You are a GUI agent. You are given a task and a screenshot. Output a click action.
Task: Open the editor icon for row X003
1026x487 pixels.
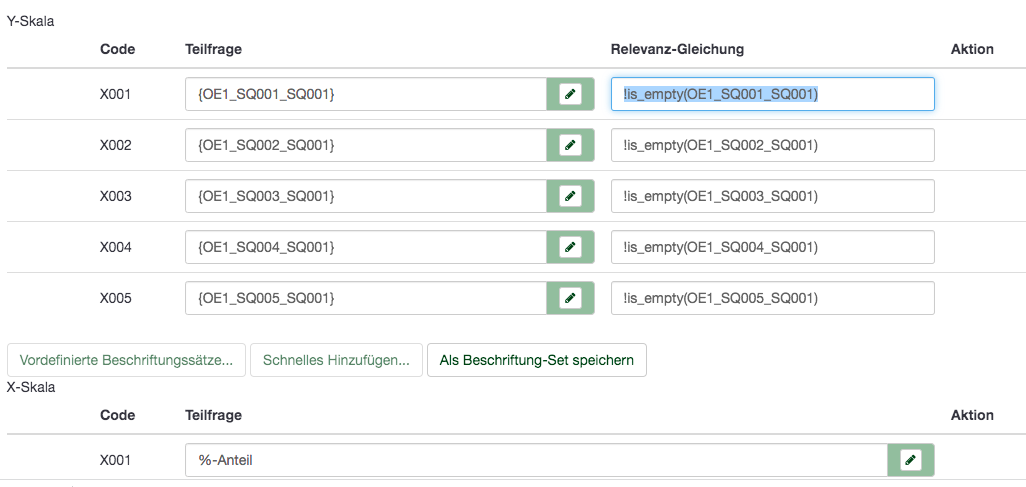570,196
